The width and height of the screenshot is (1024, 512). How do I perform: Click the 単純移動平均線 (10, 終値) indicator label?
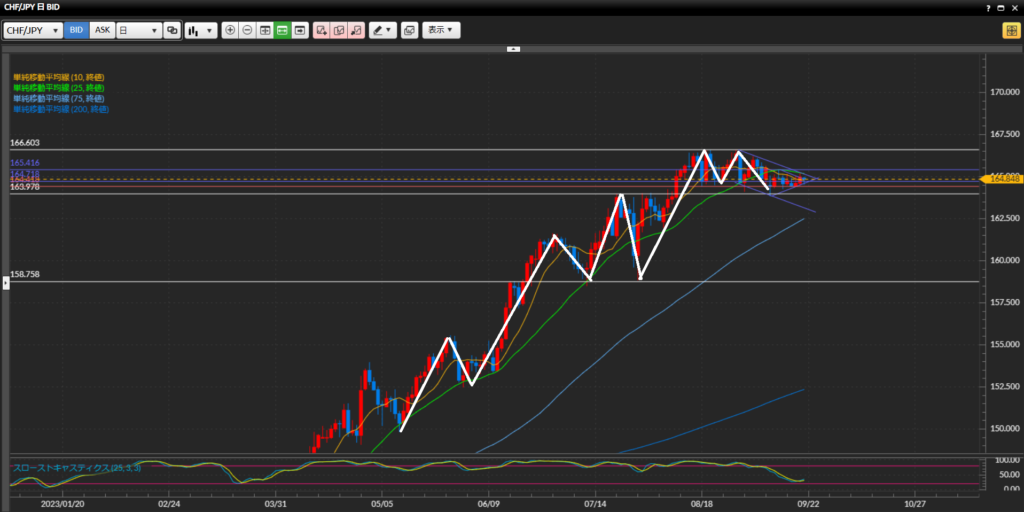[58, 77]
